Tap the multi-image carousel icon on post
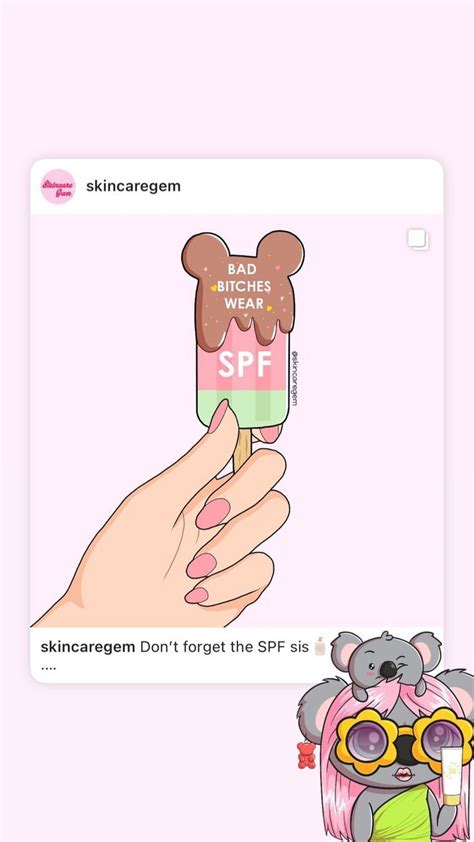474x842 pixels. coord(418,239)
